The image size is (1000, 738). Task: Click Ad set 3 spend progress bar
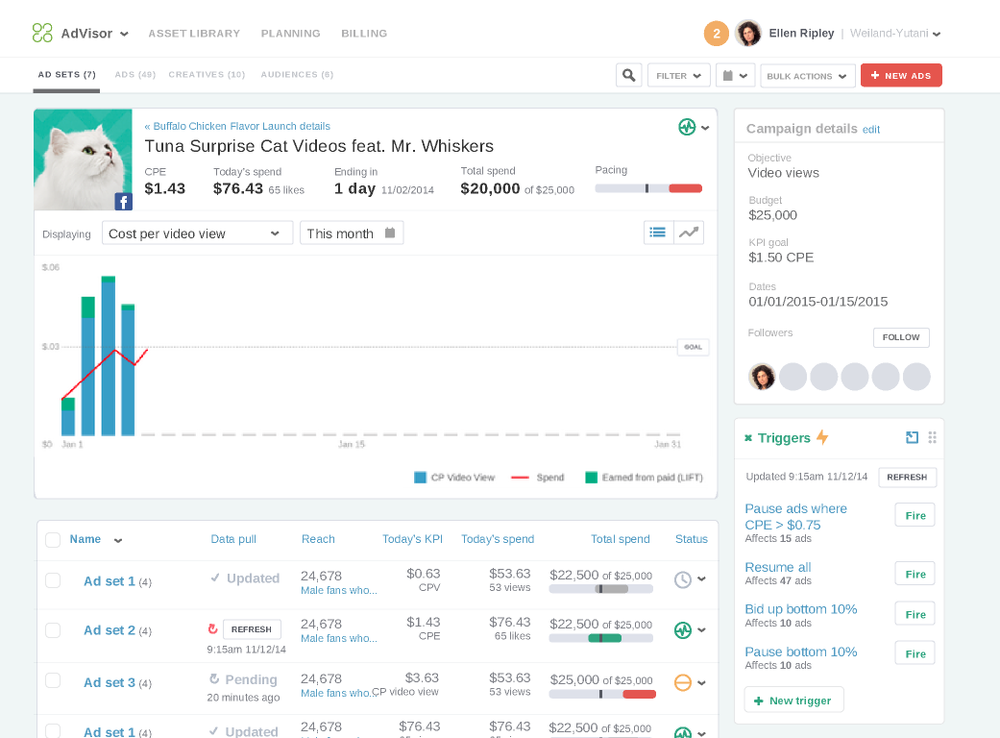click(602, 694)
